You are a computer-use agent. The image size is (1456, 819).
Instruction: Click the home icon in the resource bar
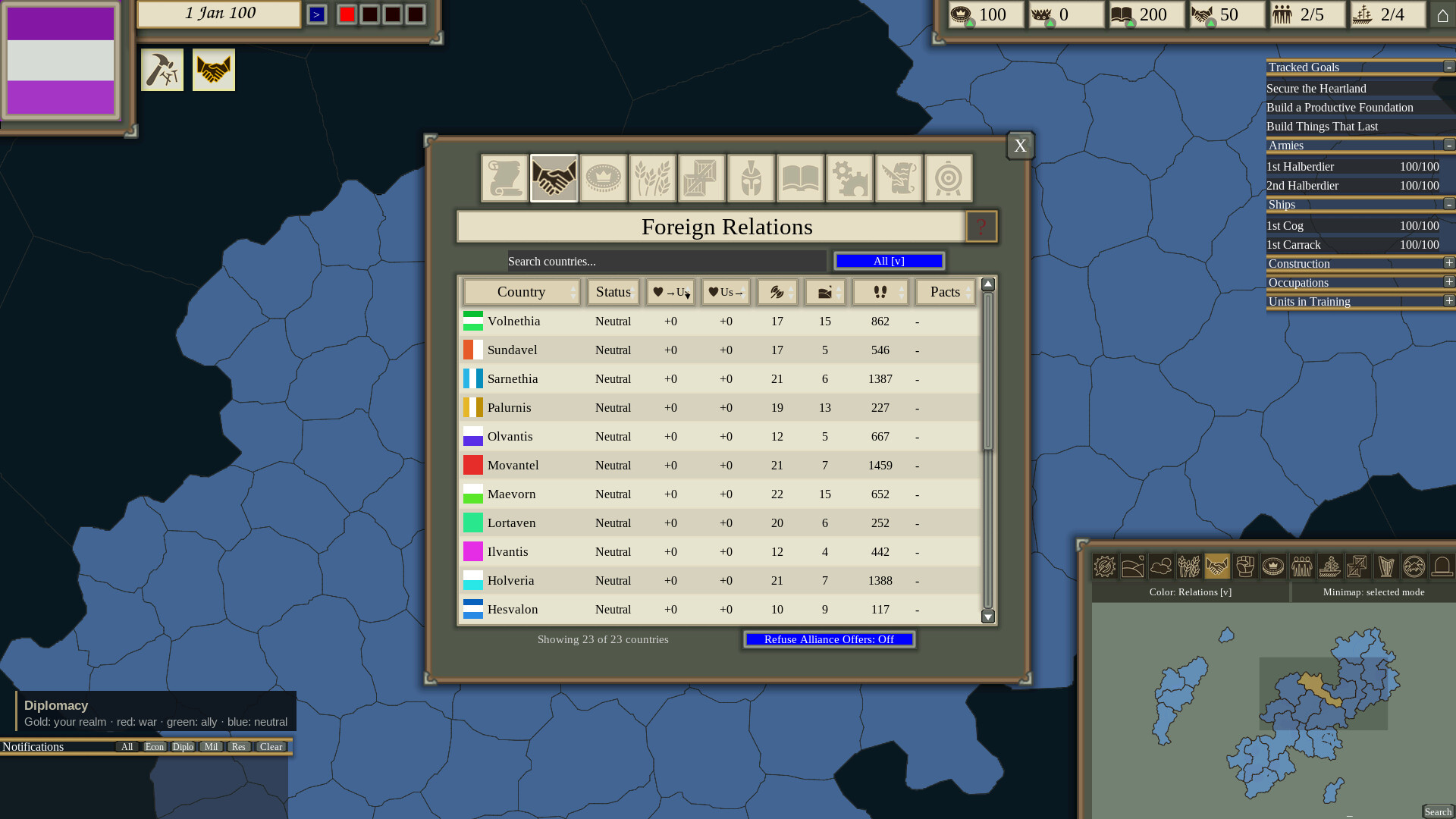pyautogui.click(x=1442, y=14)
